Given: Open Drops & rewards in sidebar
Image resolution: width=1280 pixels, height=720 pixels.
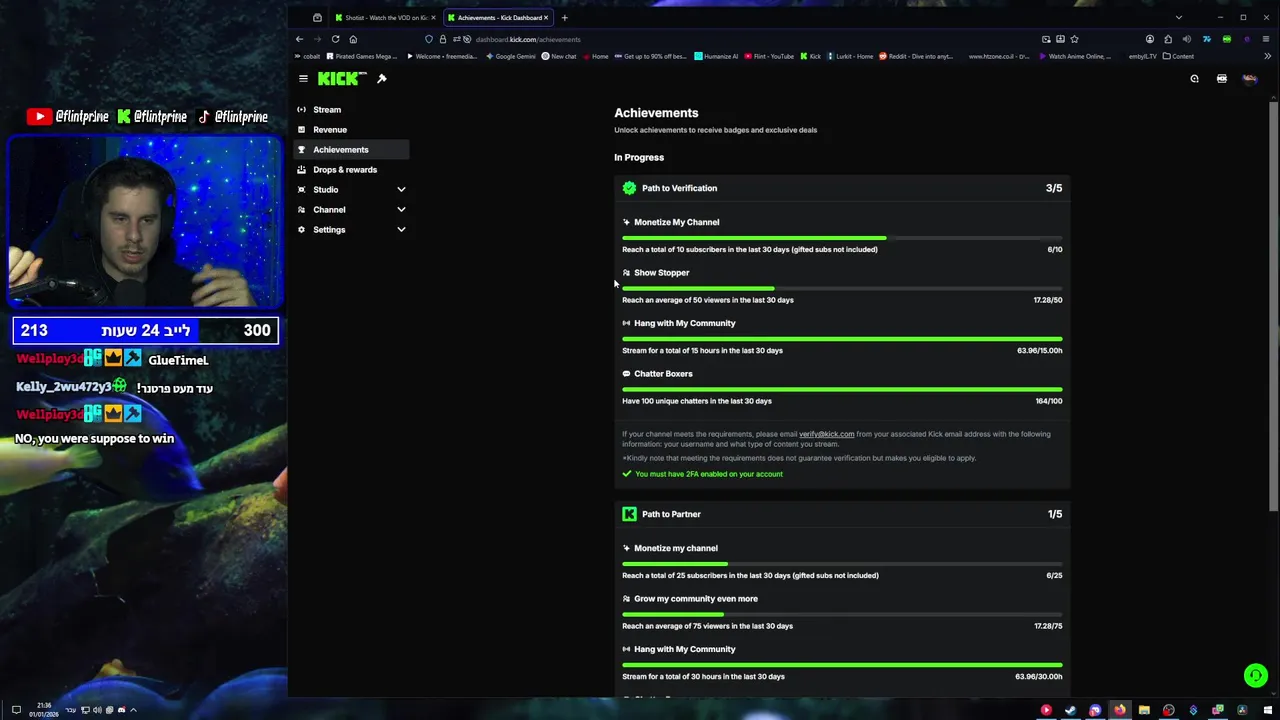Looking at the screenshot, I should (x=351, y=170).
